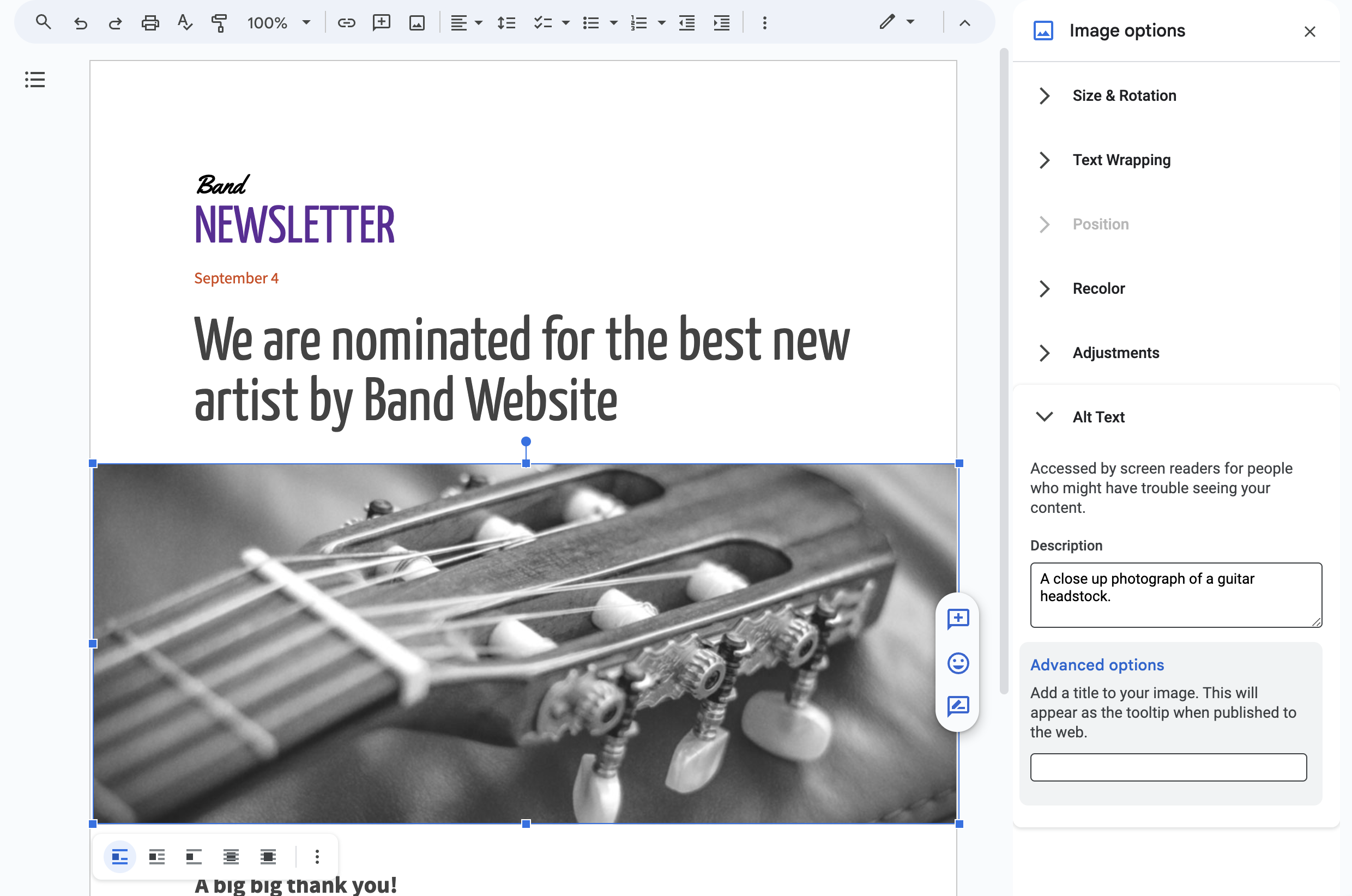Select zoom level dropdown at 100%
The height and width of the screenshot is (896, 1352).
click(x=275, y=22)
